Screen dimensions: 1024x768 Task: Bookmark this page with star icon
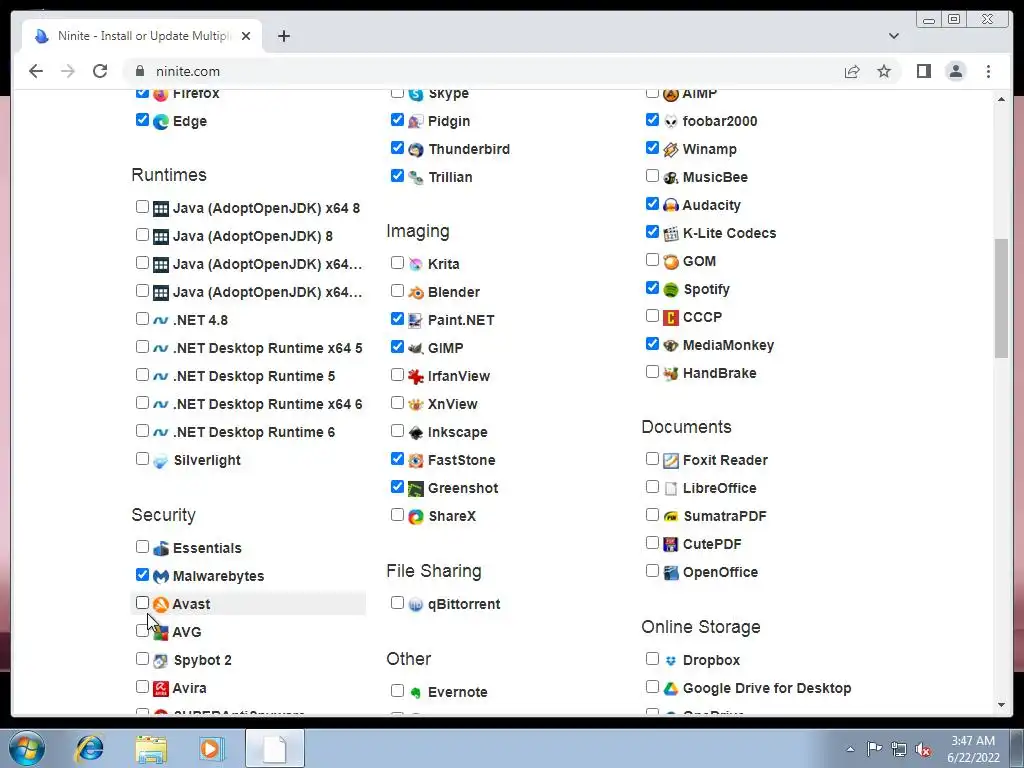884,71
